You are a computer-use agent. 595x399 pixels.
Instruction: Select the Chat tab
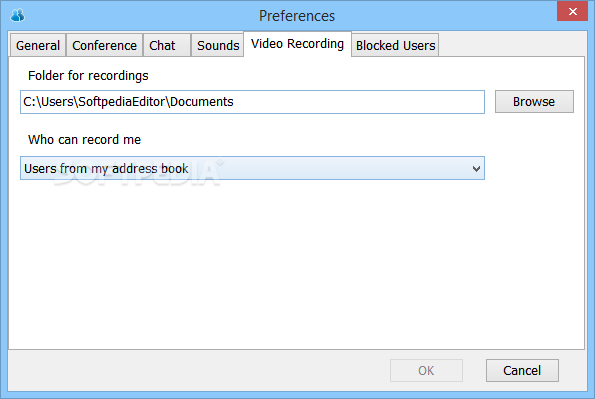[167, 45]
